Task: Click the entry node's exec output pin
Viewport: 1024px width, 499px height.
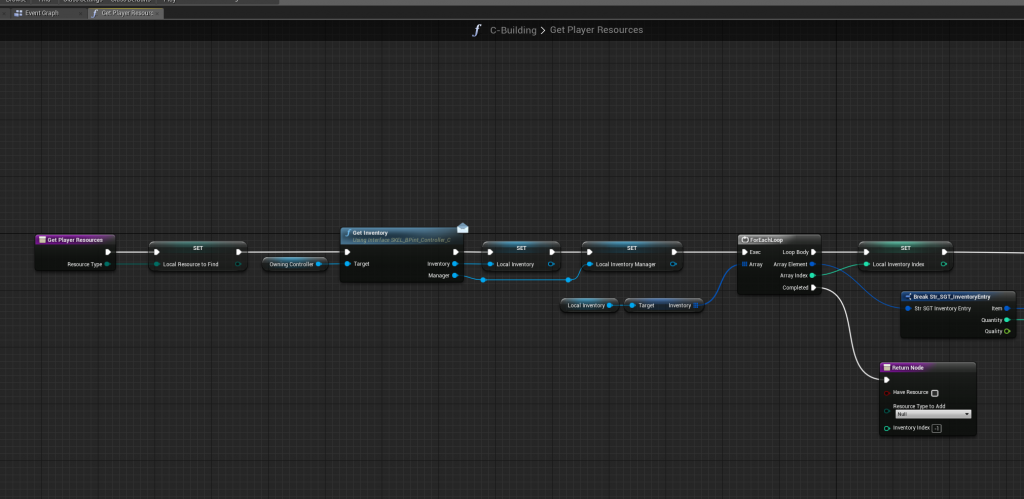Action: 108,252
